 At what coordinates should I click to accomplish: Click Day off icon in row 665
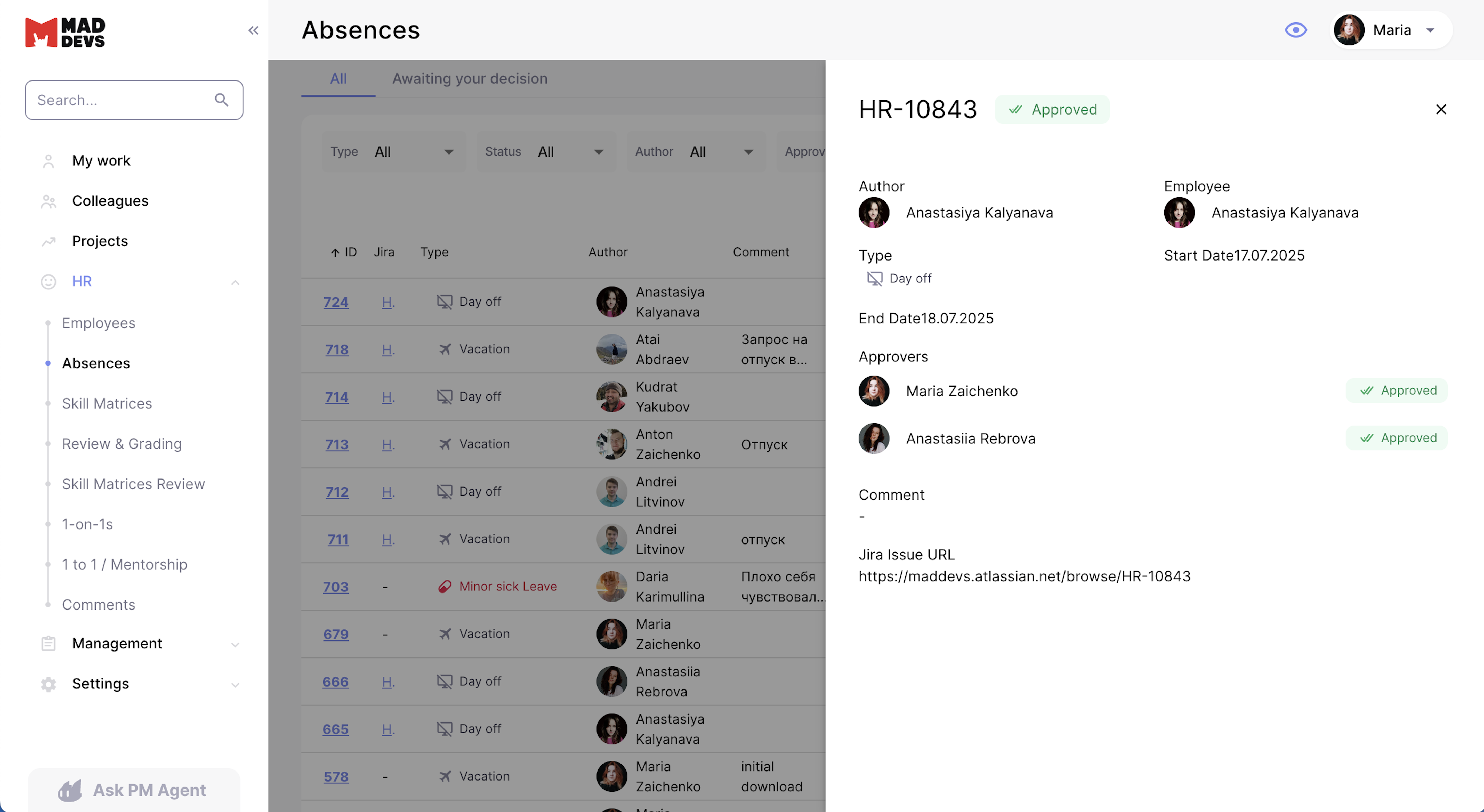[444, 729]
